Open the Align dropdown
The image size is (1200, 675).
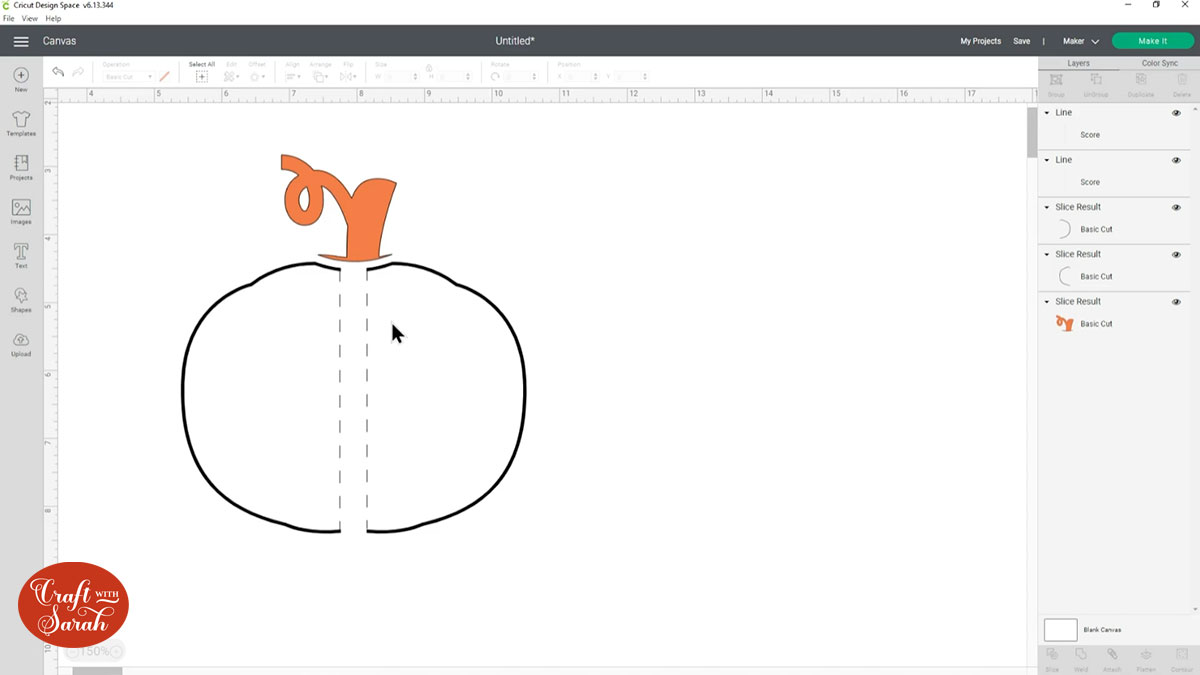pos(293,77)
